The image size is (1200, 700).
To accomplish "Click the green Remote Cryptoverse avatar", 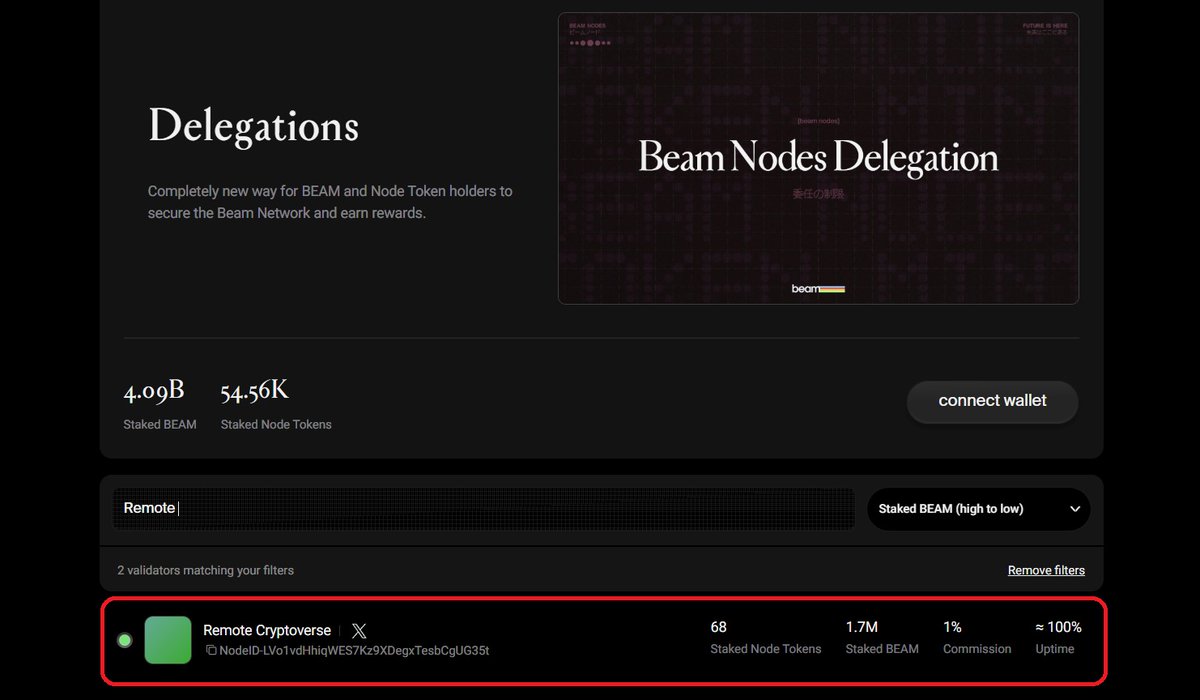I will (168, 640).
